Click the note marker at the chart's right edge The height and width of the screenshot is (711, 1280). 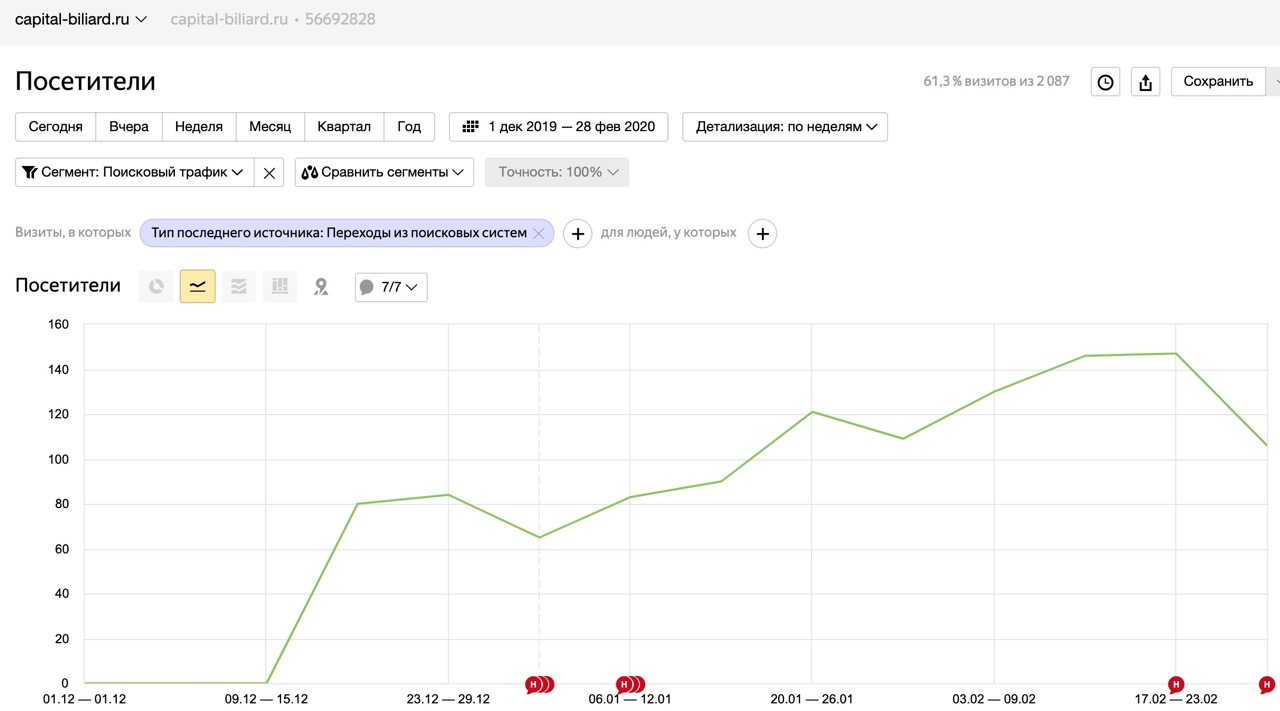(1267, 685)
